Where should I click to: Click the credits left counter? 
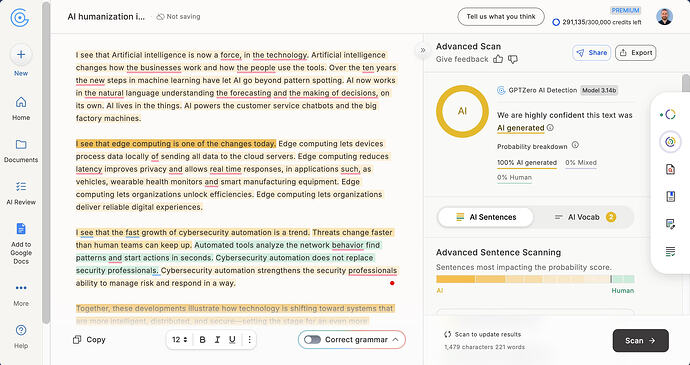tap(597, 22)
